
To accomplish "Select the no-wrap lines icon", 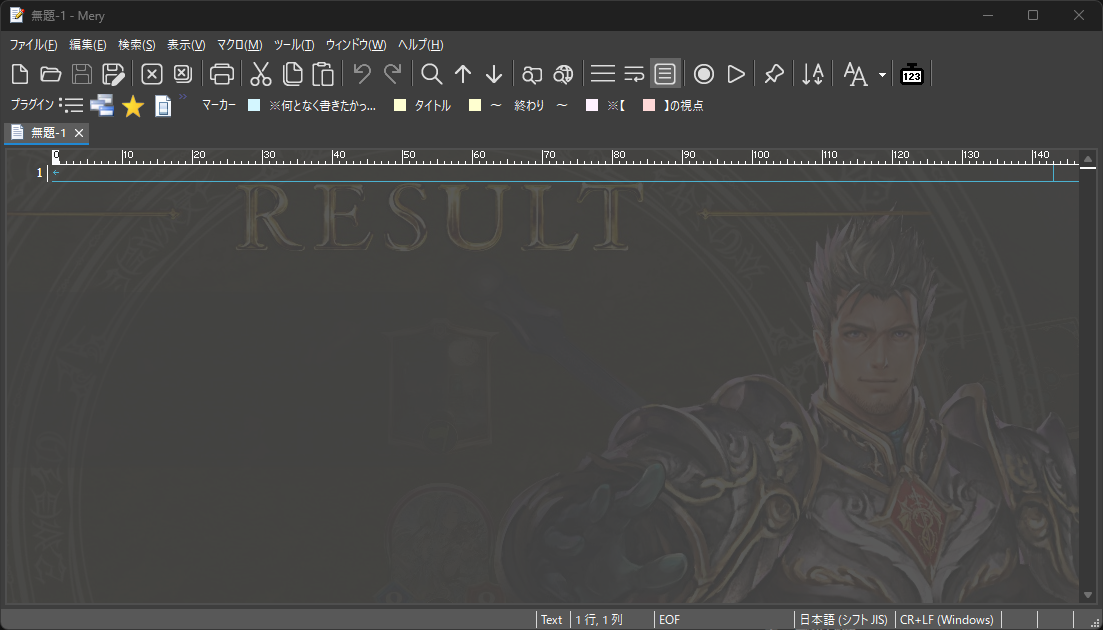I will pos(603,74).
